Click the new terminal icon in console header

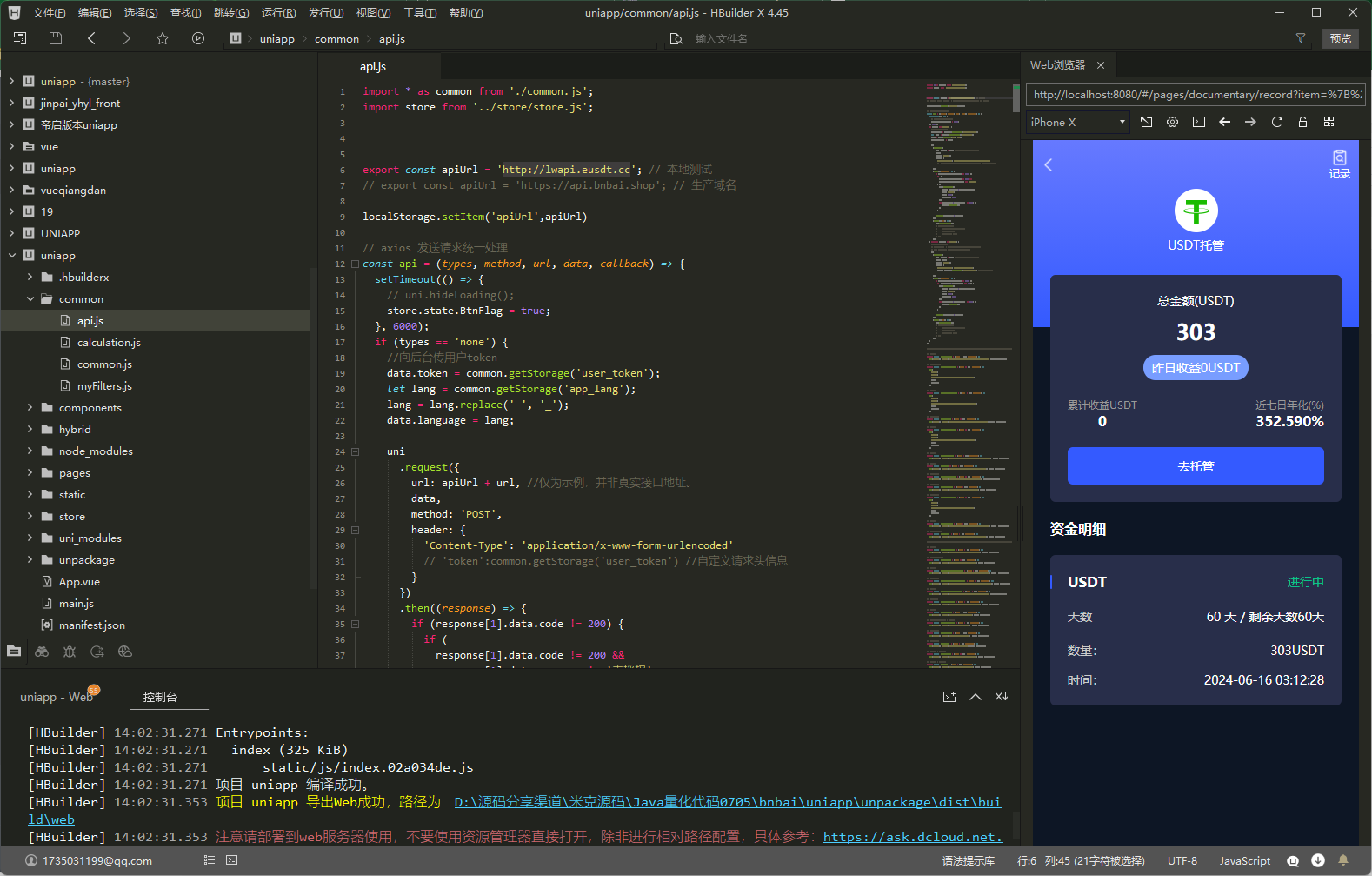coord(949,697)
